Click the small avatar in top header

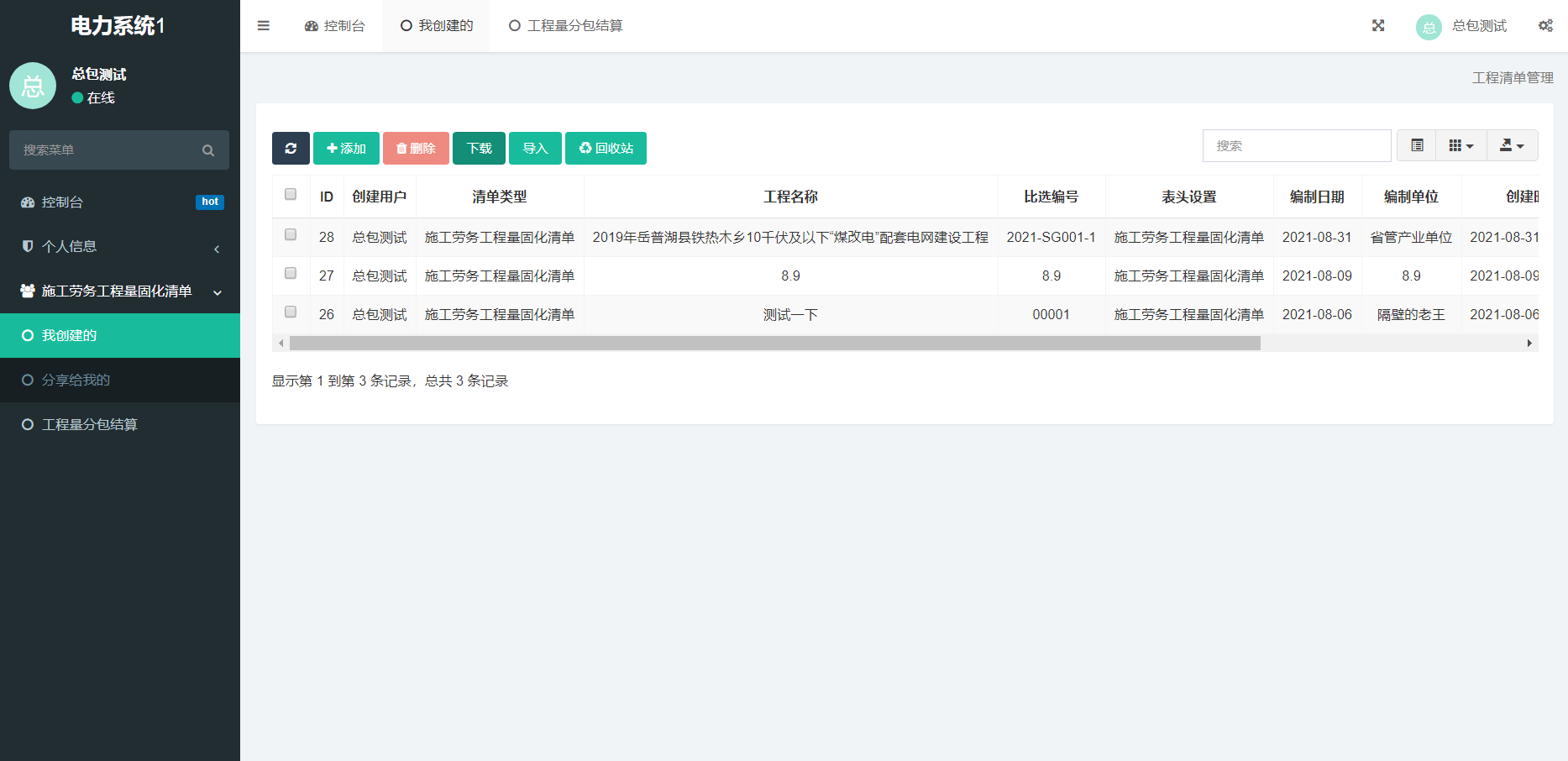1429,27
